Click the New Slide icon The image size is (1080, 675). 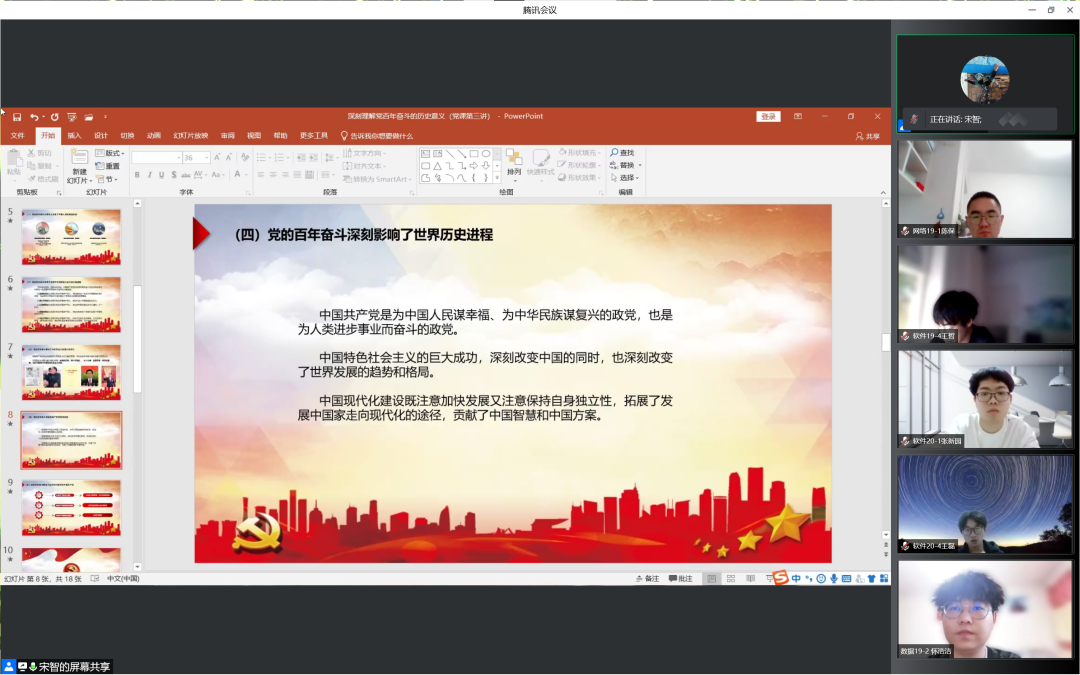79,158
